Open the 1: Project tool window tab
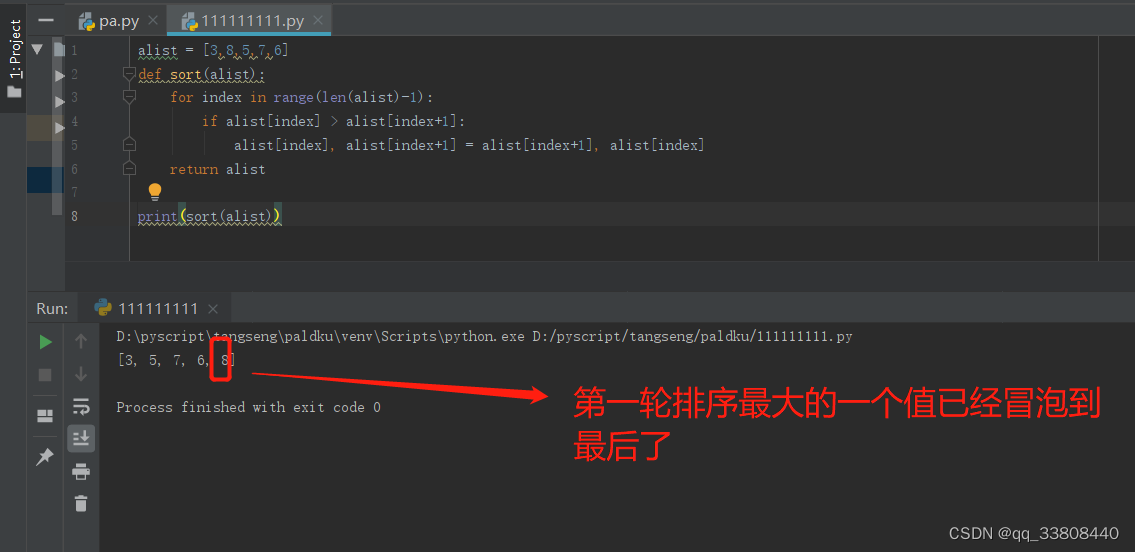The image size is (1135, 552). click(x=14, y=48)
